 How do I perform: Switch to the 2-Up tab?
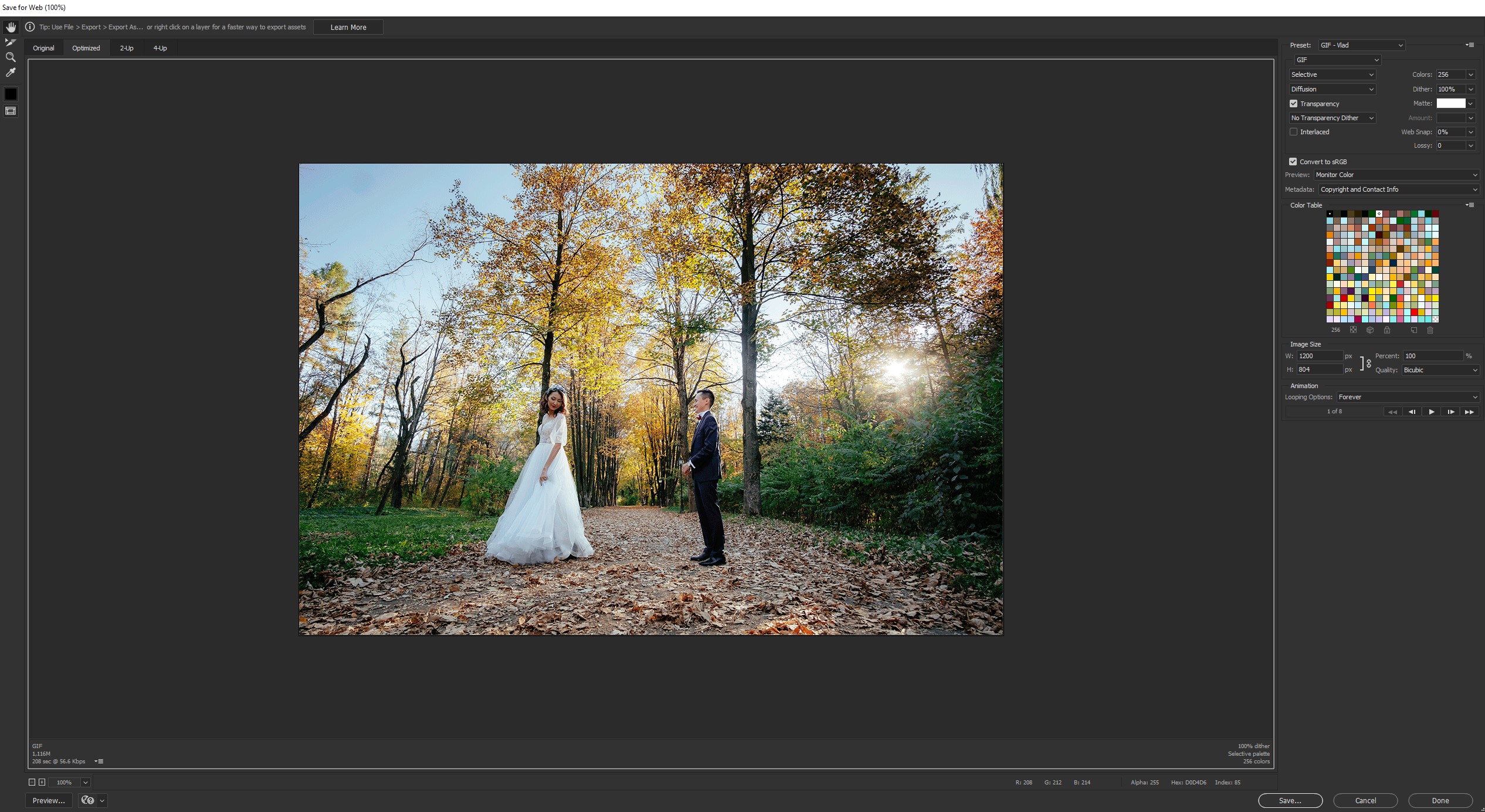pos(127,48)
